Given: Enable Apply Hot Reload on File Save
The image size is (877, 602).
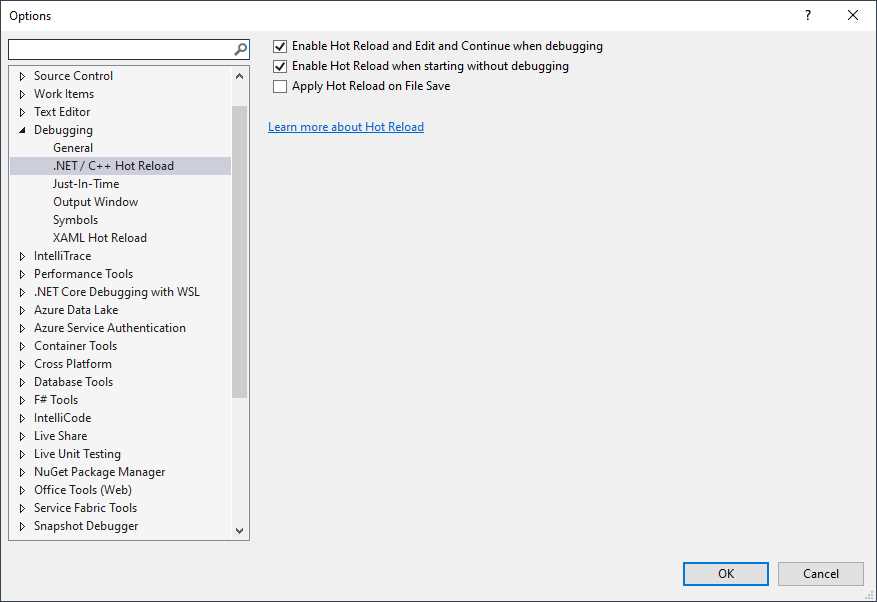Looking at the screenshot, I should pyautogui.click(x=280, y=86).
